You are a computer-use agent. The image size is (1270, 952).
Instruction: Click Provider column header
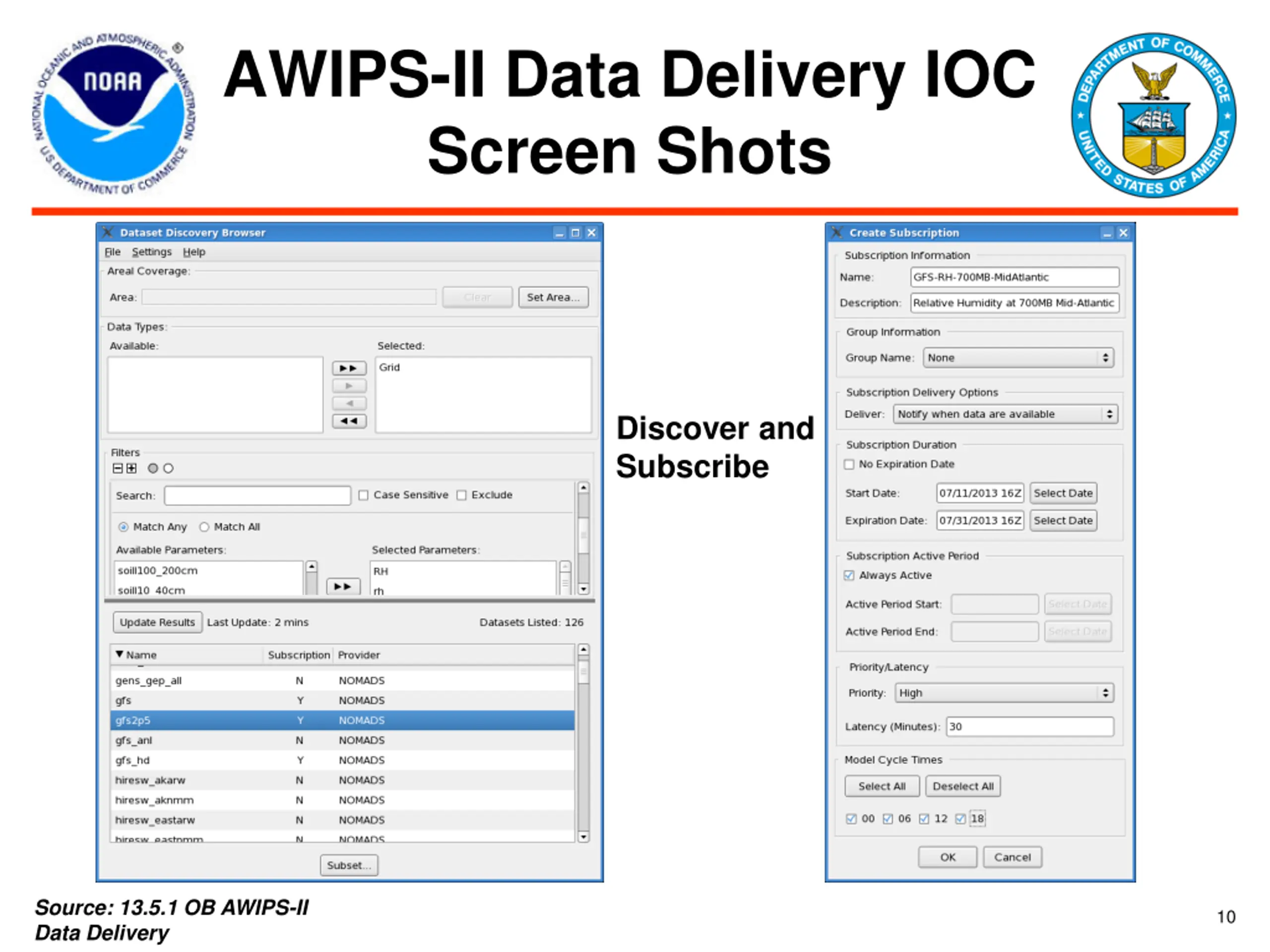[x=453, y=655]
